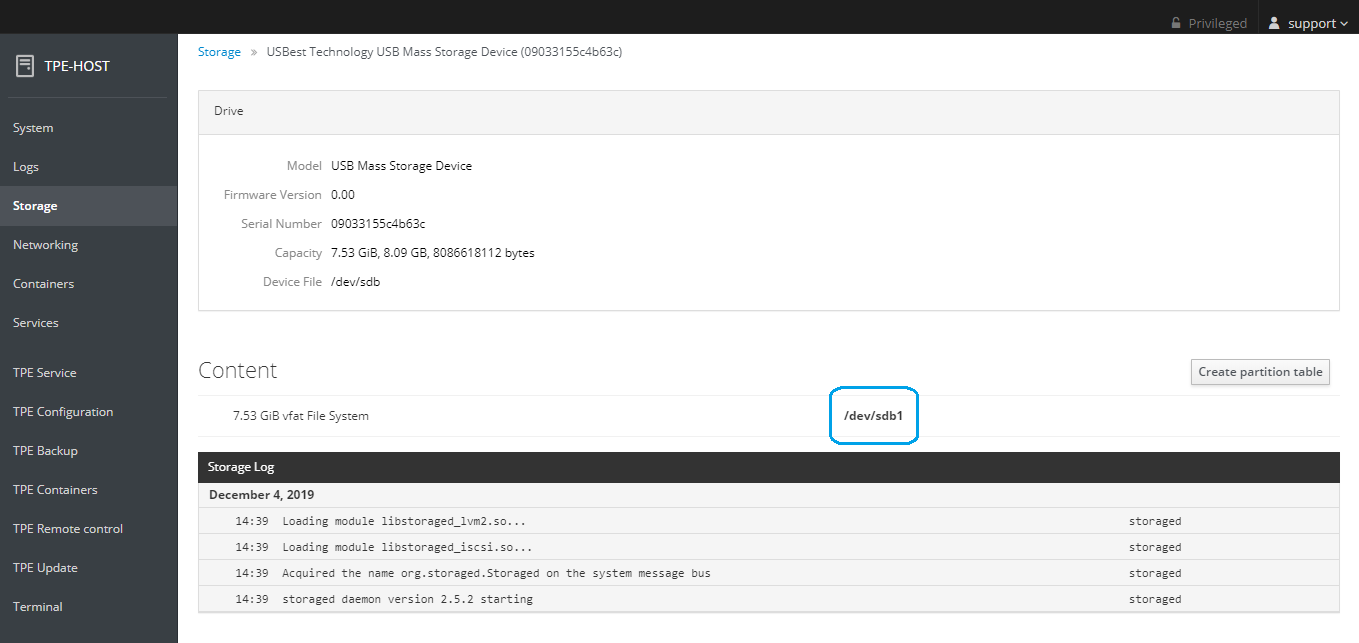The height and width of the screenshot is (643, 1359).
Task: Open TPE Service page
Action: [45, 373]
